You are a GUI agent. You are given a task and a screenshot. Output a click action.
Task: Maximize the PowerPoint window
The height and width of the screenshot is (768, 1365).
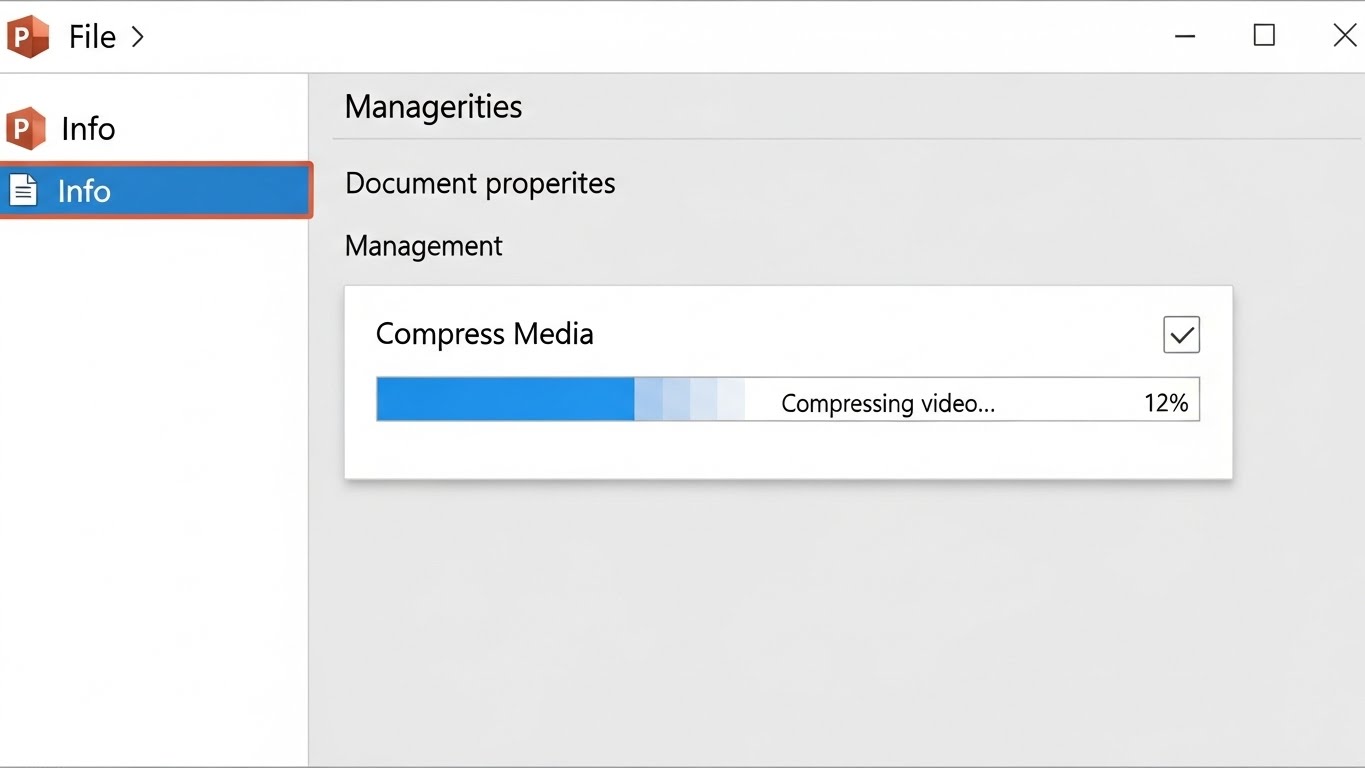[x=1264, y=36]
